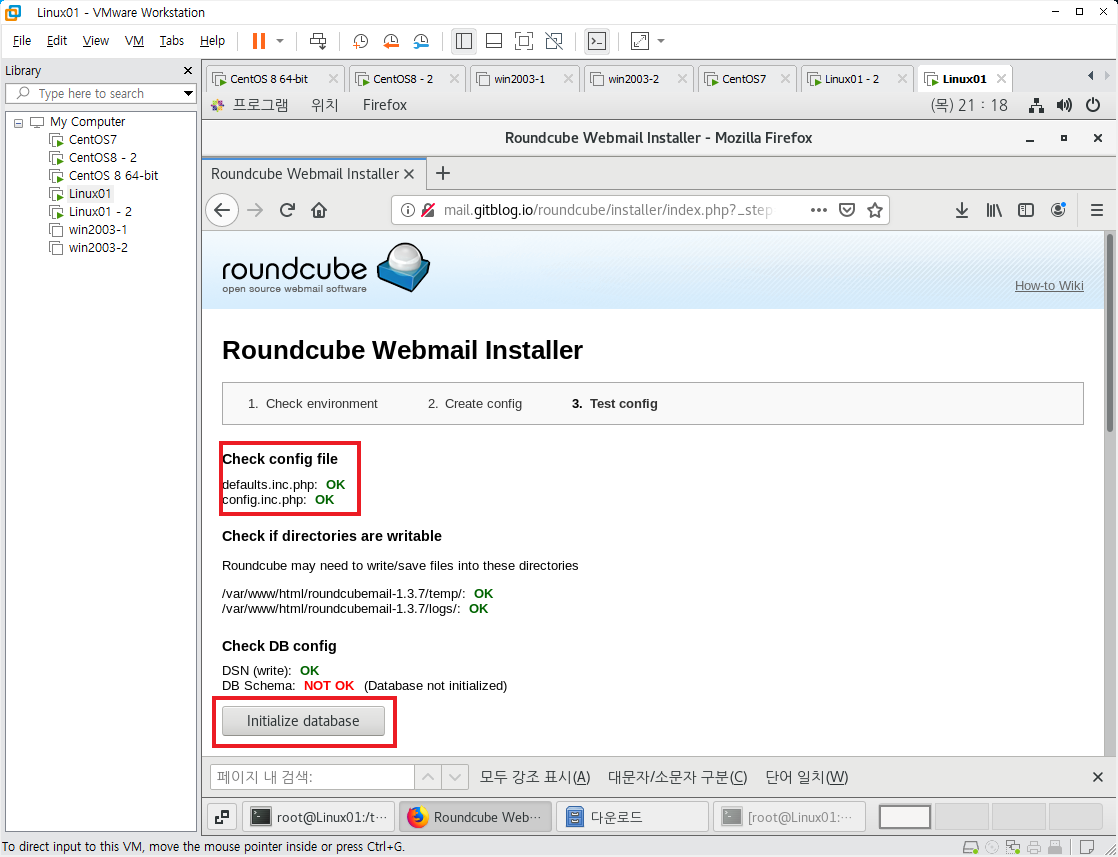Image resolution: width=1118 pixels, height=857 pixels.
Task: Click the guest volume icon
Action: click(x=1065, y=106)
